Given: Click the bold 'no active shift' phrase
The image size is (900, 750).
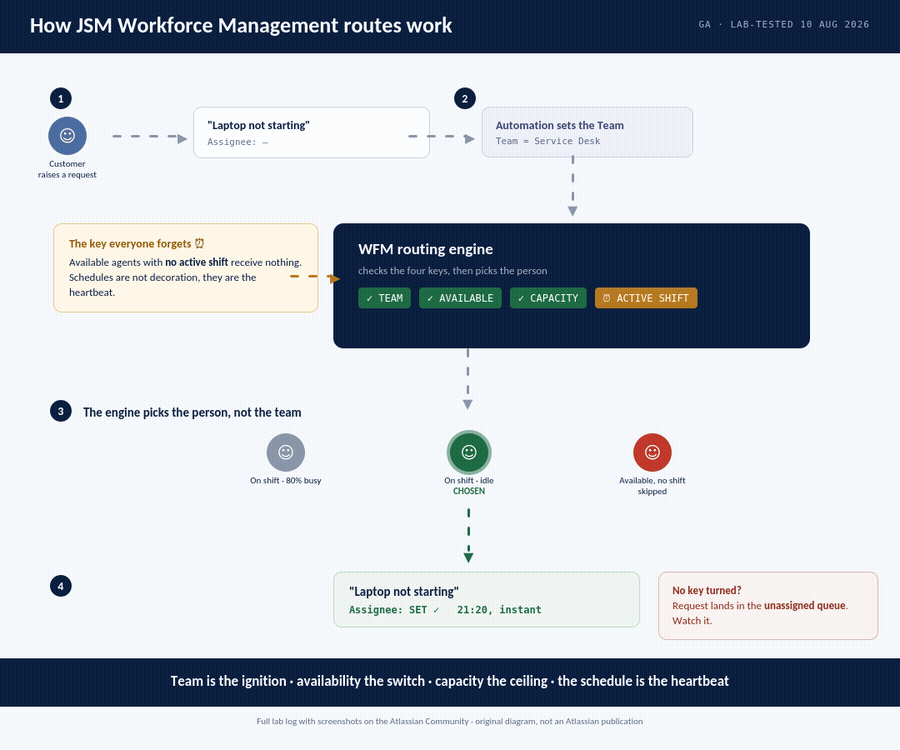Looking at the screenshot, I should [197, 262].
